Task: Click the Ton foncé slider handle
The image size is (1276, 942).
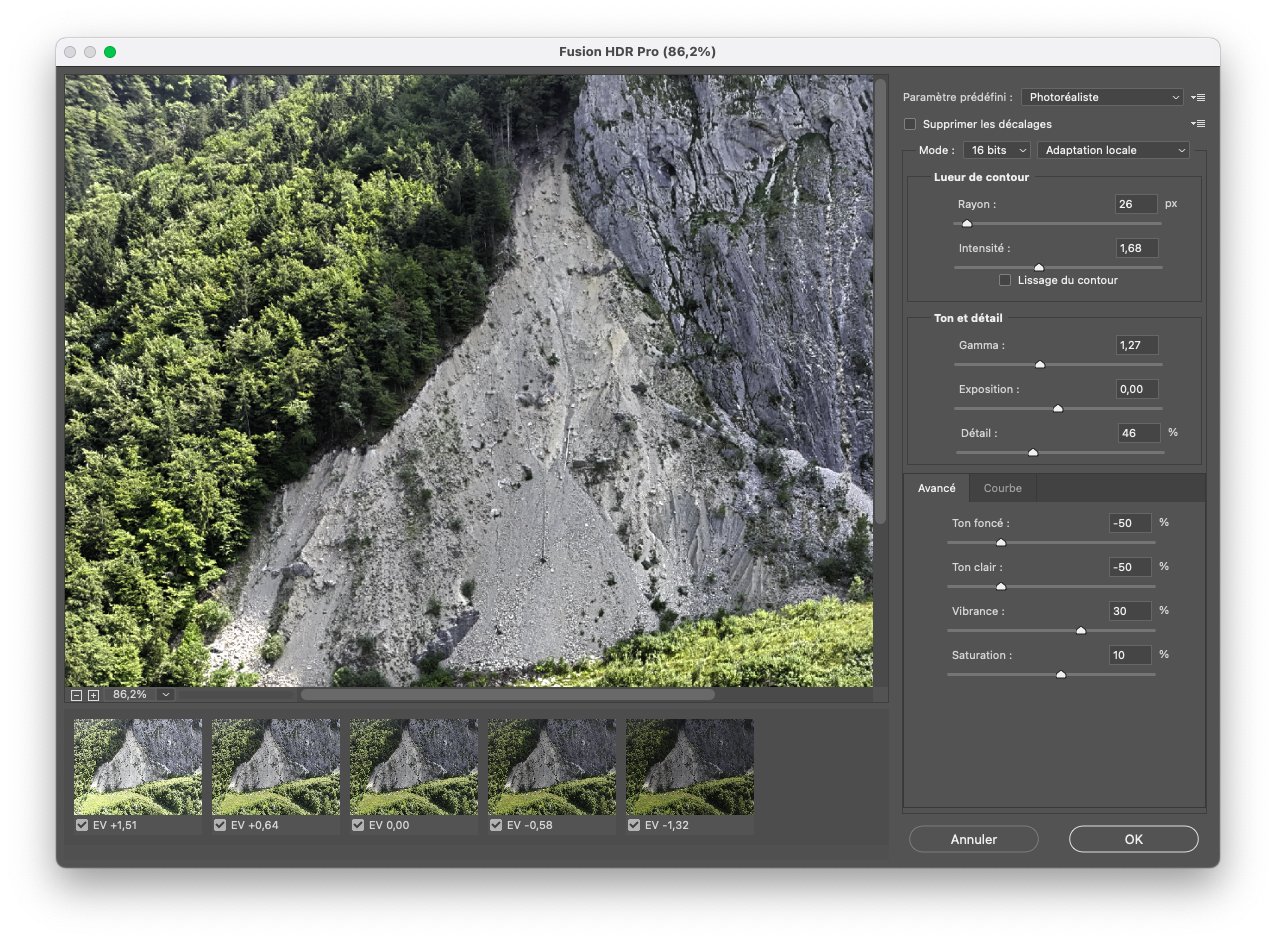Action: coord(1000,543)
